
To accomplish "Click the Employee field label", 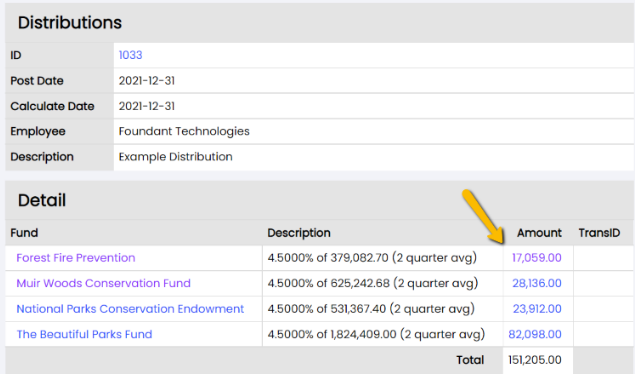I will coord(38,131).
